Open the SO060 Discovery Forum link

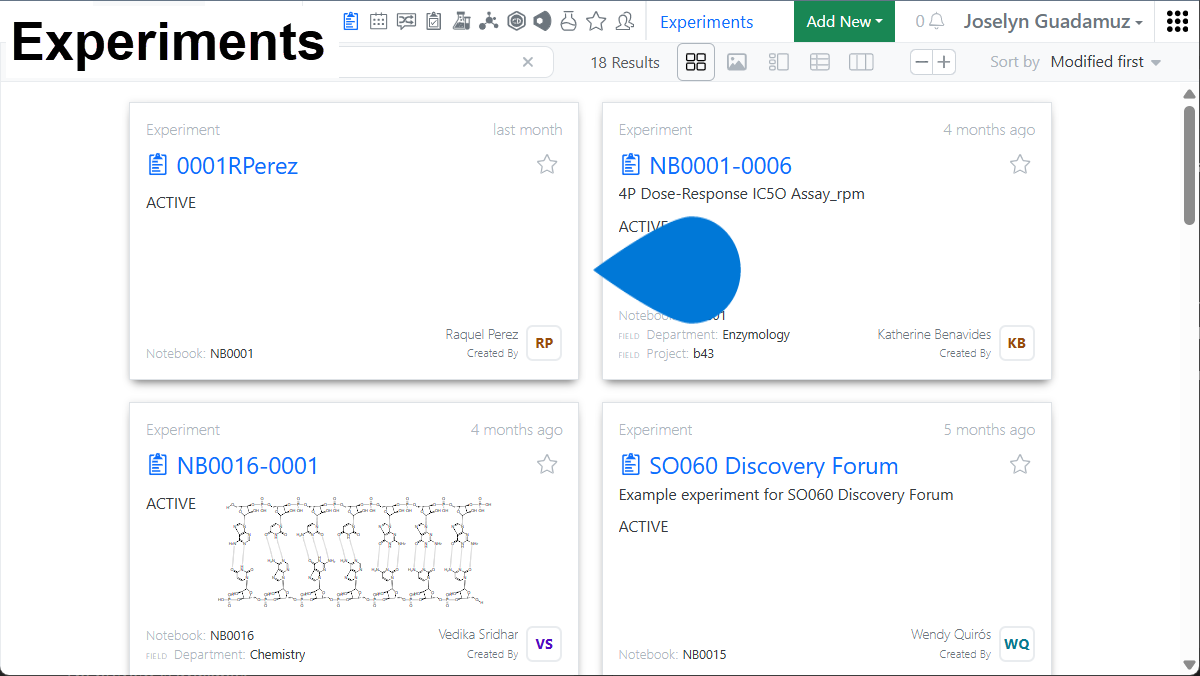773,466
